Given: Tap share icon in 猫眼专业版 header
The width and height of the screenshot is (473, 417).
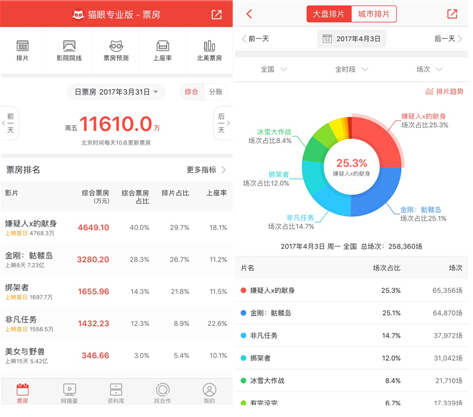Looking at the screenshot, I should (216, 14).
